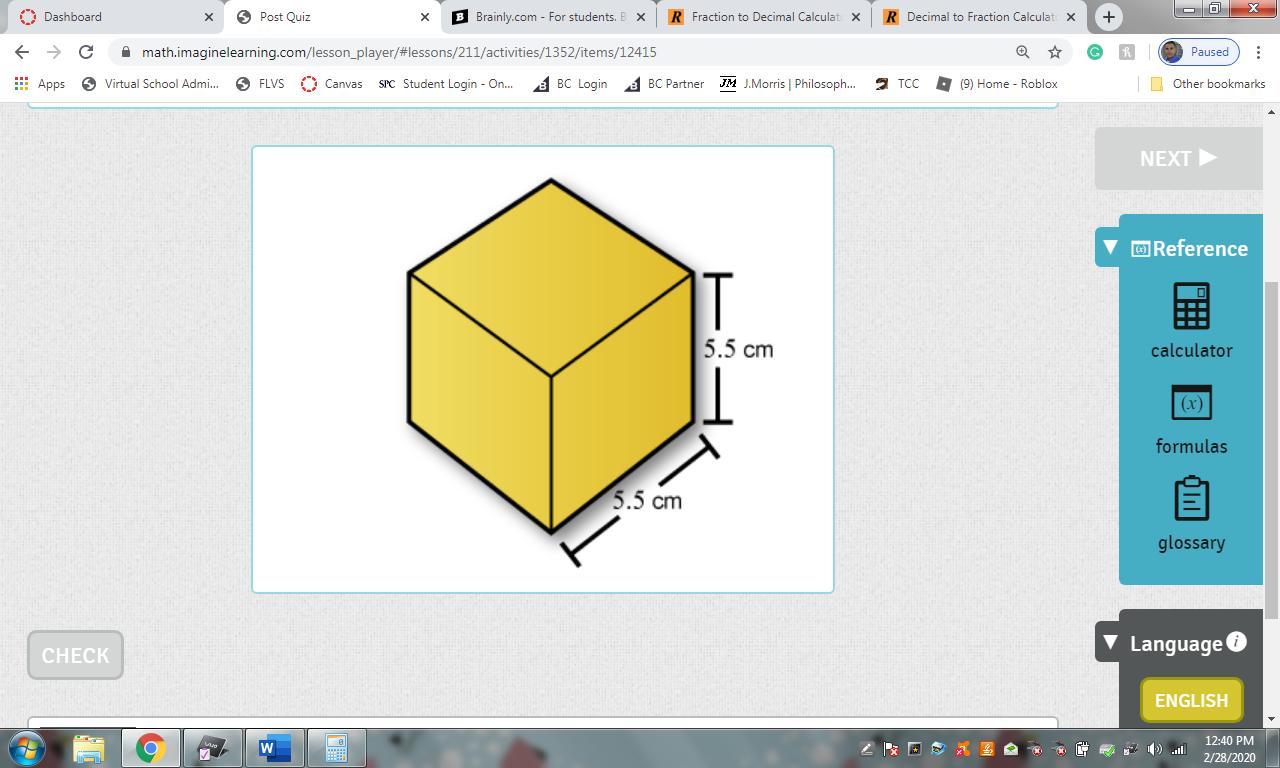Close the Dashboard tab

pos(209,17)
